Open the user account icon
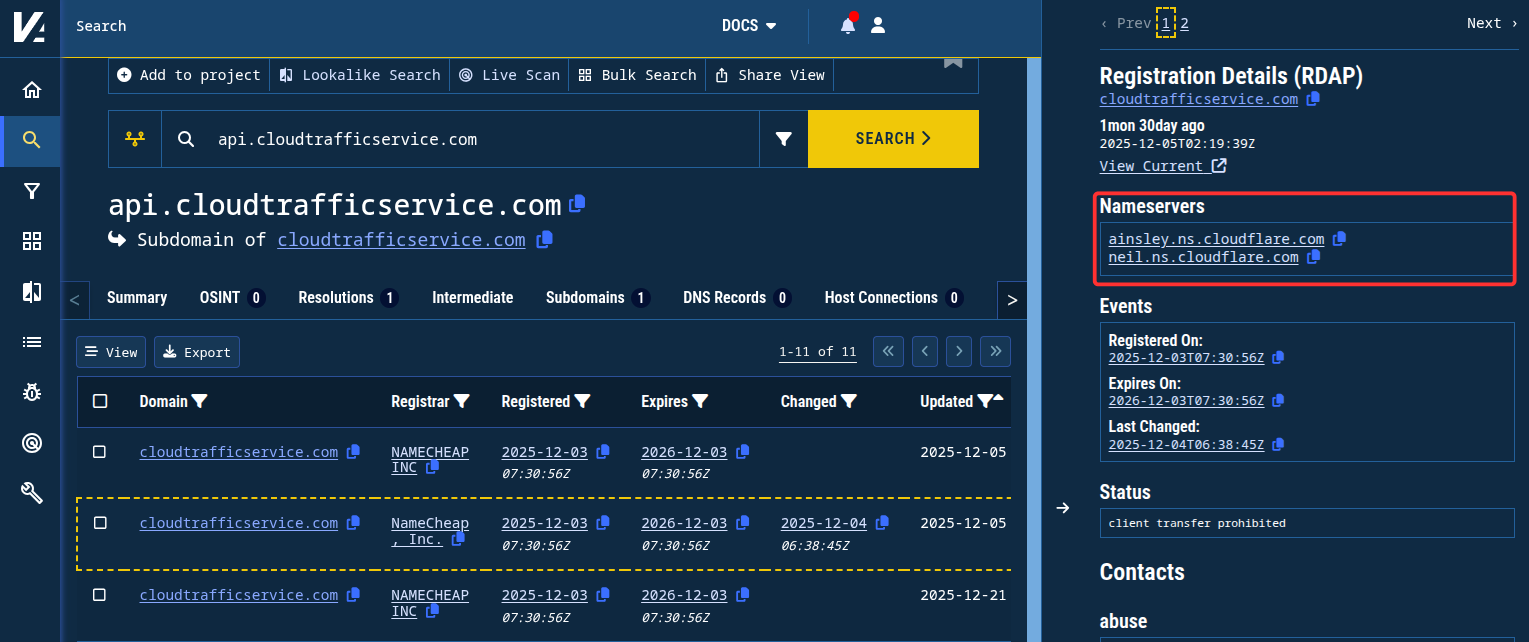The image size is (1529, 642). click(x=878, y=26)
